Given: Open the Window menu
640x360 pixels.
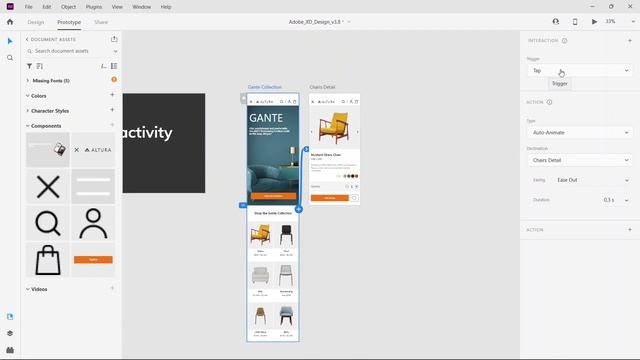Looking at the screenshot, I should click(x=142, y=7).
